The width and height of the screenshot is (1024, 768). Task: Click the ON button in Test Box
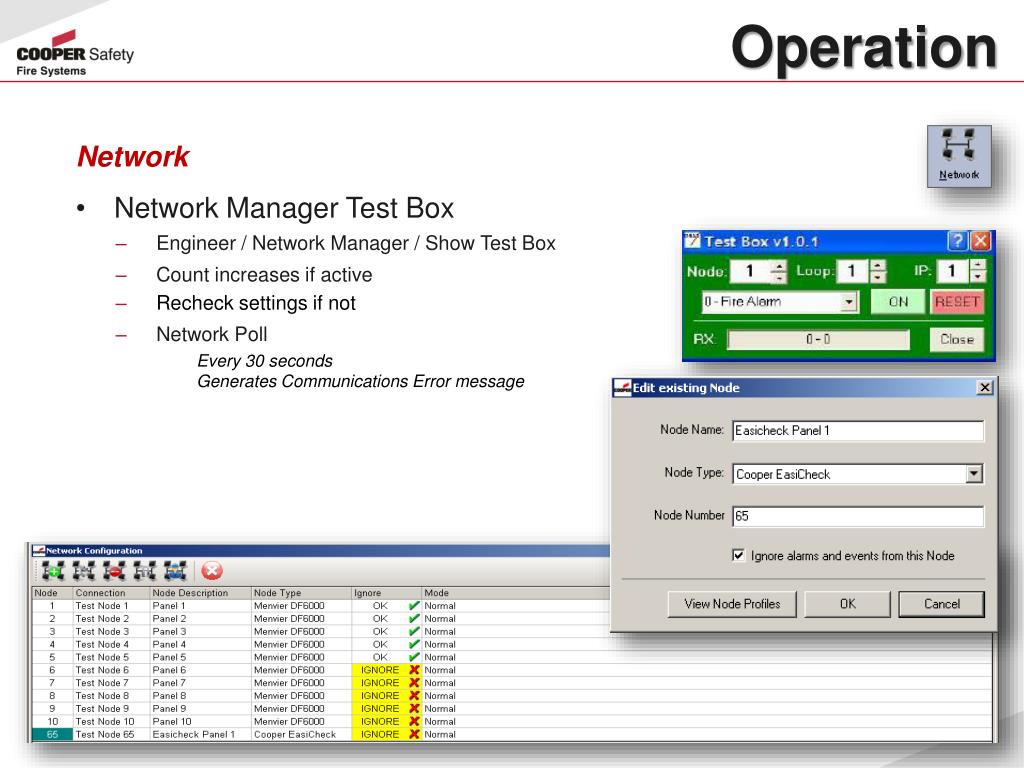coord(898,302)
